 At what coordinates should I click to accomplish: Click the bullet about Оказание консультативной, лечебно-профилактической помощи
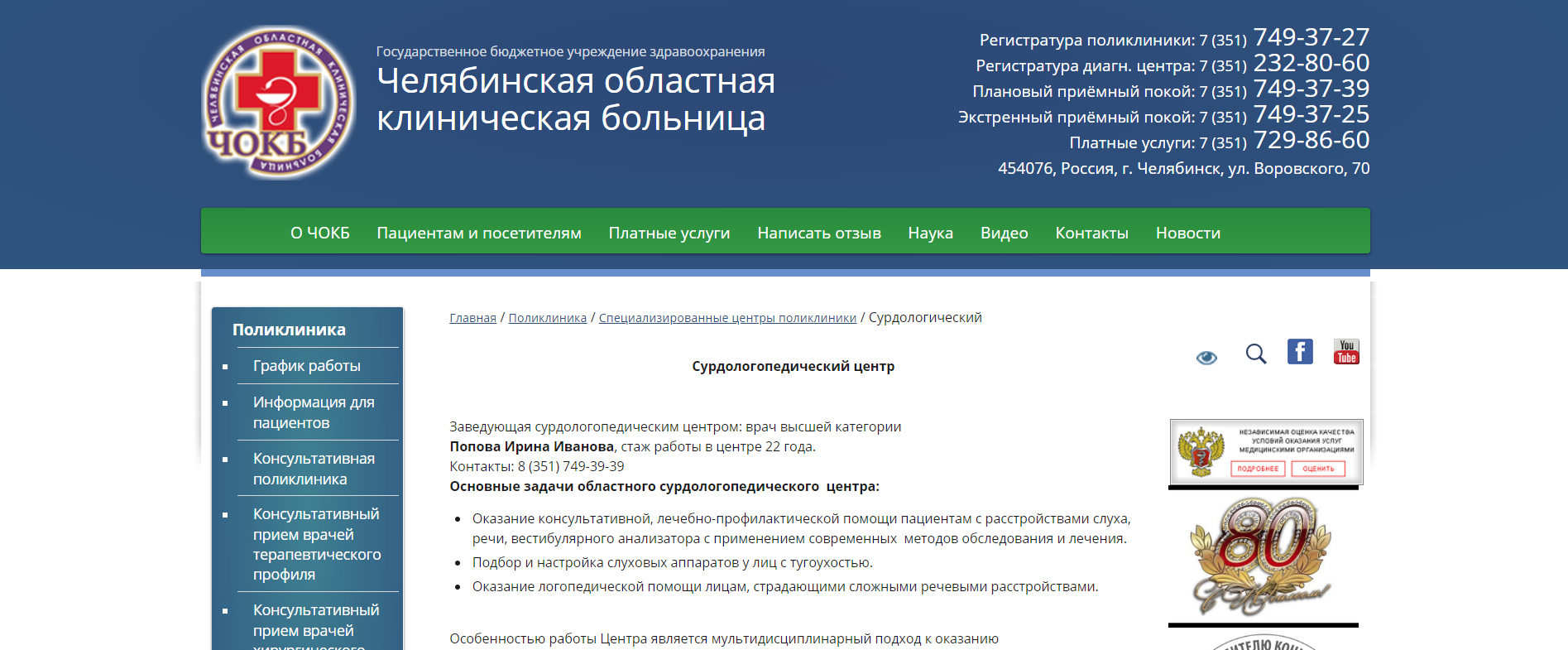(802, 529)
